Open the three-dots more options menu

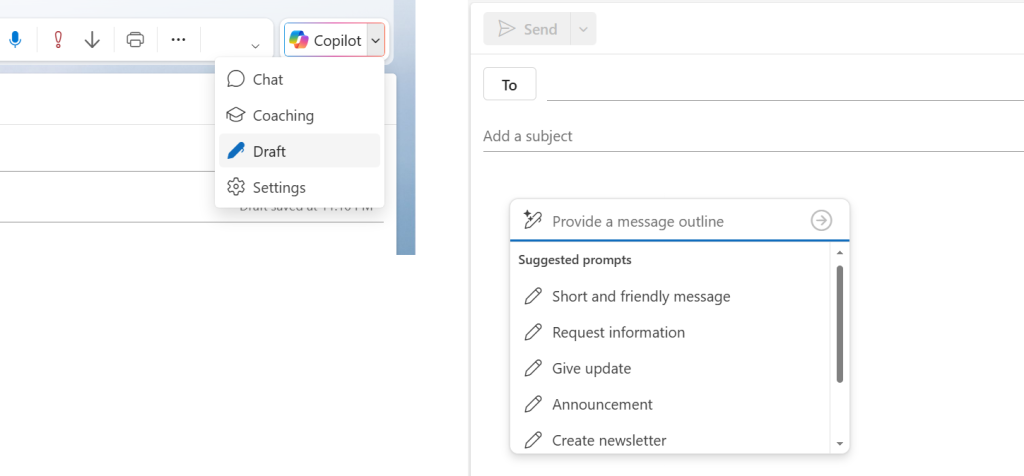(x=178, y=40)
